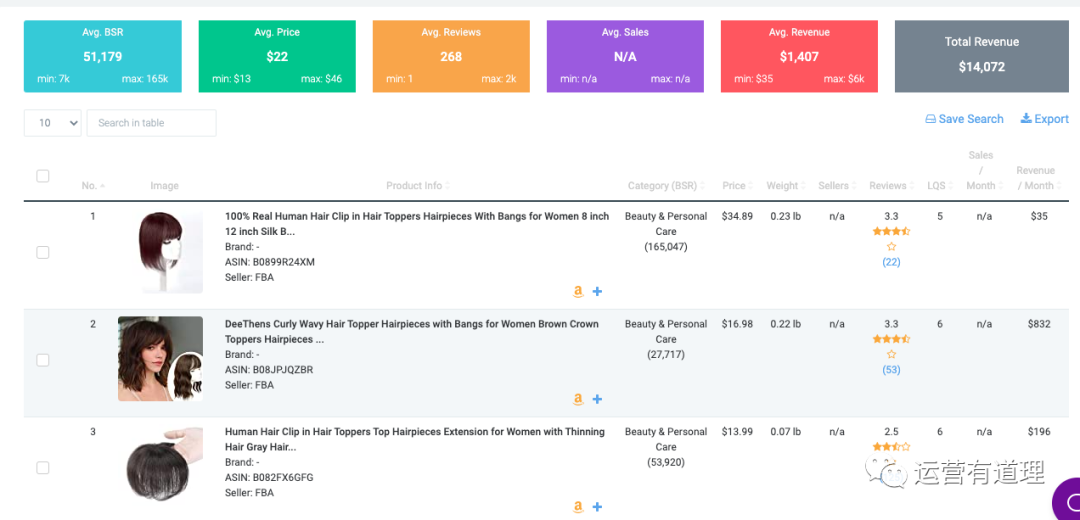Tick the select-all checkbox in table header
Screen dimensions: 1080x520
click(x=43, y=176)
